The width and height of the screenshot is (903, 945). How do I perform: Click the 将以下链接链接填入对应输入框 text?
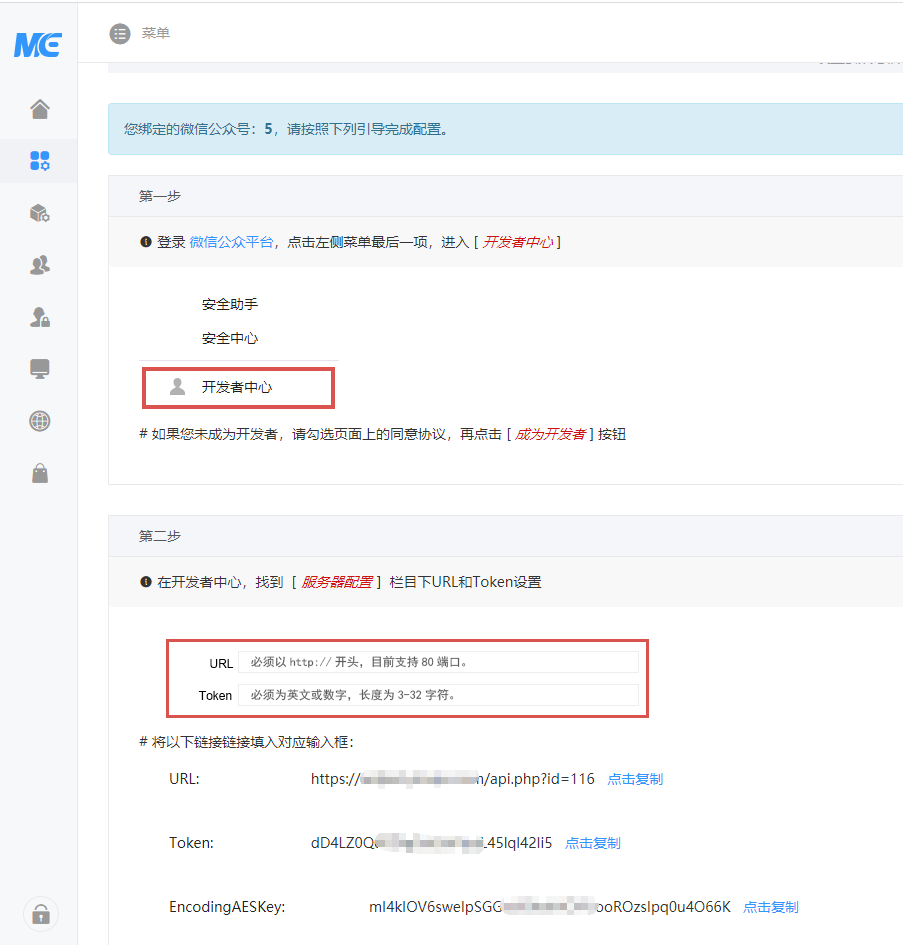click(246, 742)
